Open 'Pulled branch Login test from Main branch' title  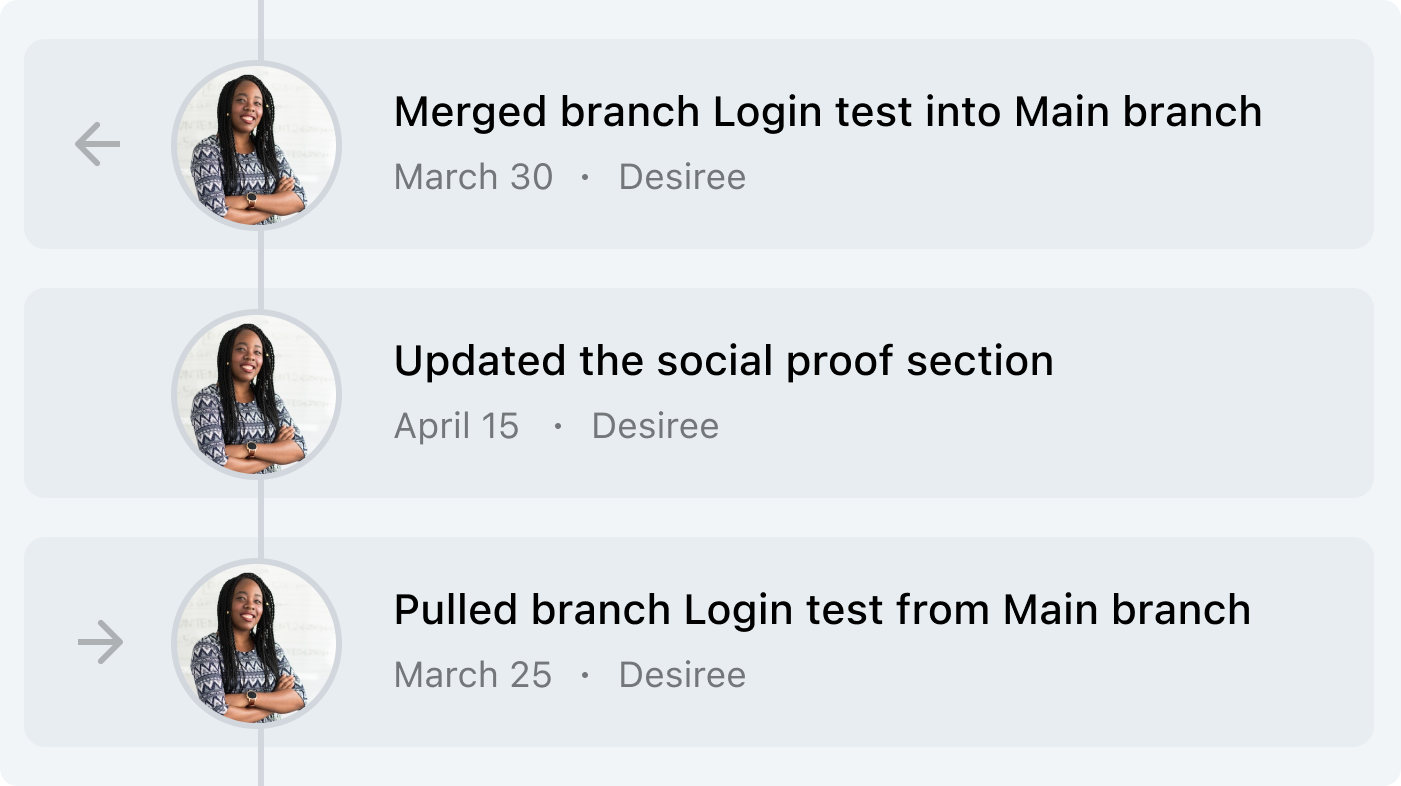tap(822, 610)
